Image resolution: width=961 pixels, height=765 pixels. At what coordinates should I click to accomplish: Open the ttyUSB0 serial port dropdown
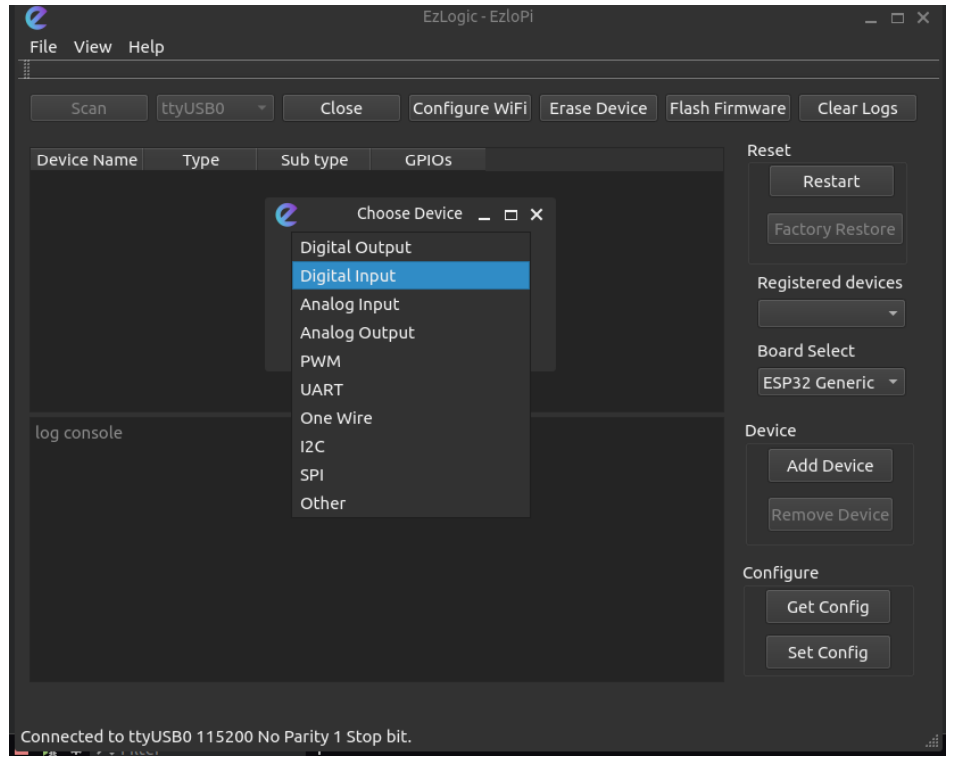[x=215, y=108]
